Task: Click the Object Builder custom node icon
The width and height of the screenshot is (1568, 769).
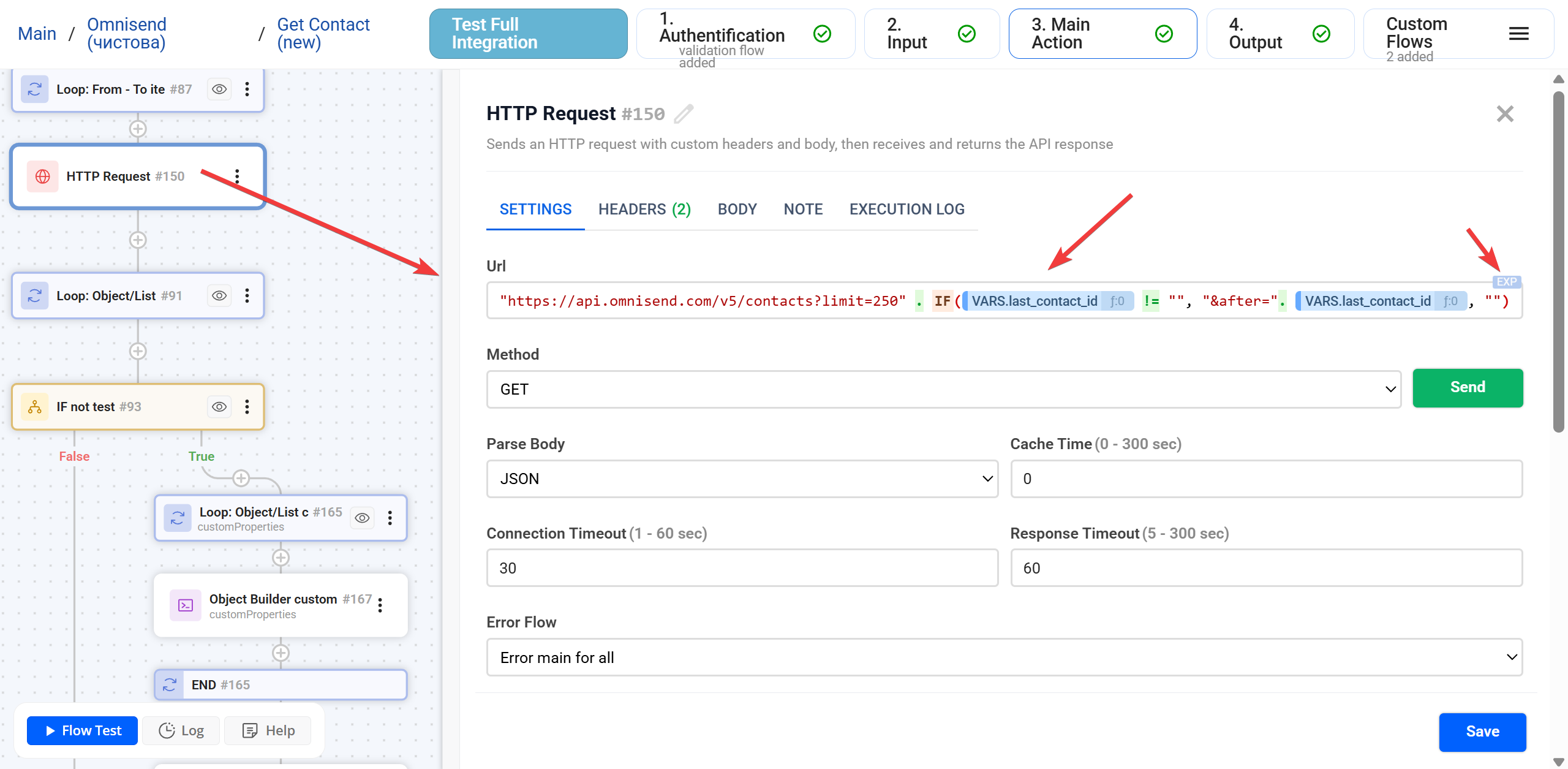Action: point(185,605)
